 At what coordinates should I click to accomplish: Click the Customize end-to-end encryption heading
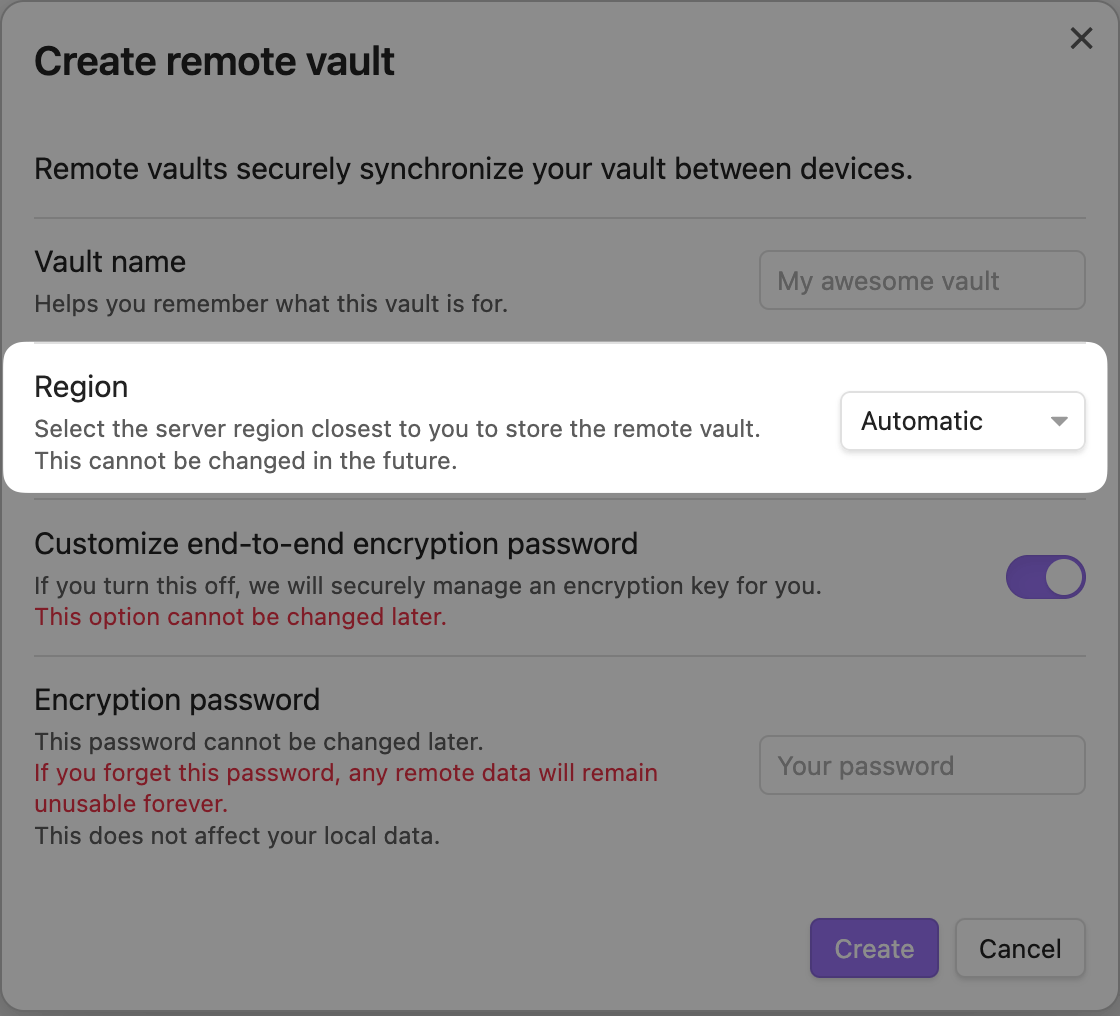[x=336, y=544]
